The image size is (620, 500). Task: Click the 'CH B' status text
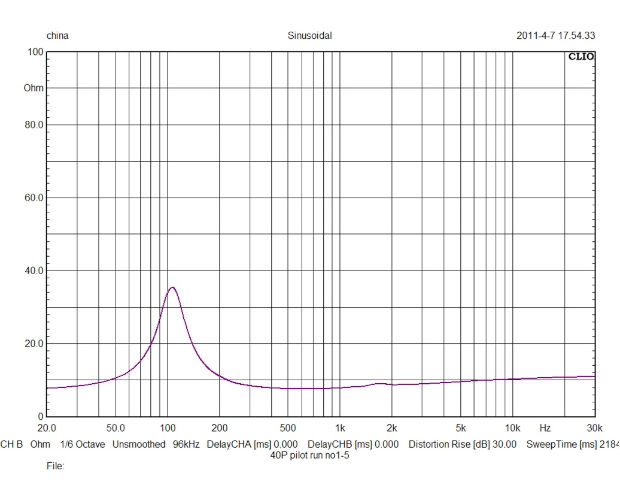coord(11,444)
